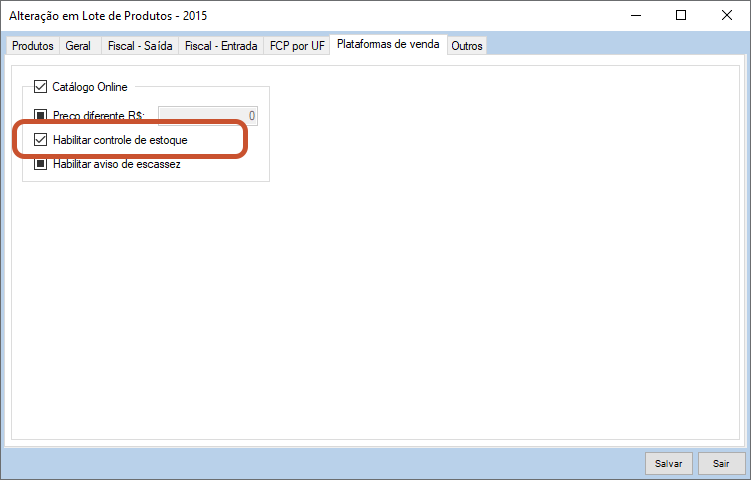This screenshot has width=751, height=480.
Task: Save changes with the Salvar button
Action: (x=669, y=463)
